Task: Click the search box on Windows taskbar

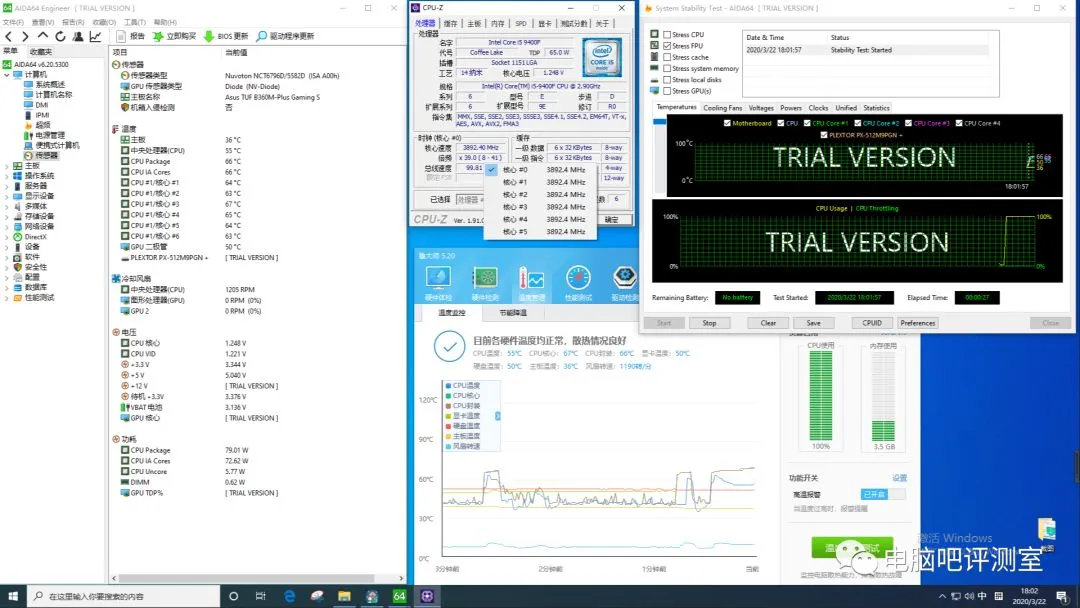Action: 124,596
